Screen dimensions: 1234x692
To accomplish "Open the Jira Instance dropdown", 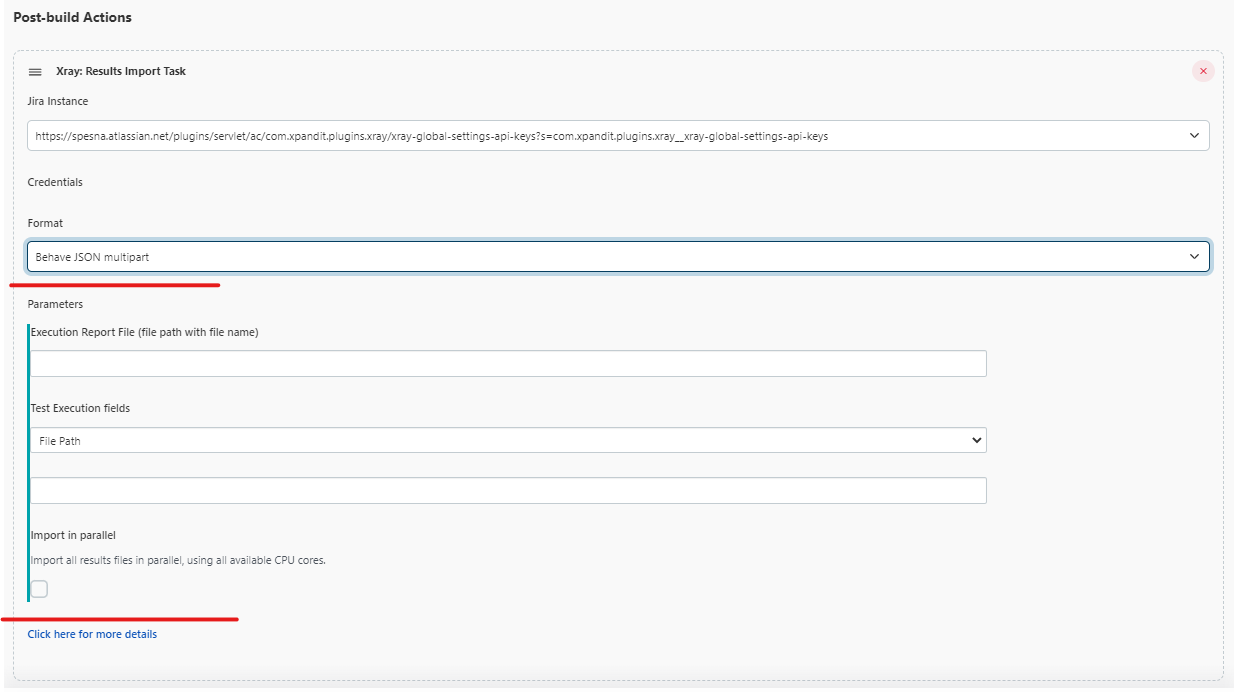I will pos(618,136).
